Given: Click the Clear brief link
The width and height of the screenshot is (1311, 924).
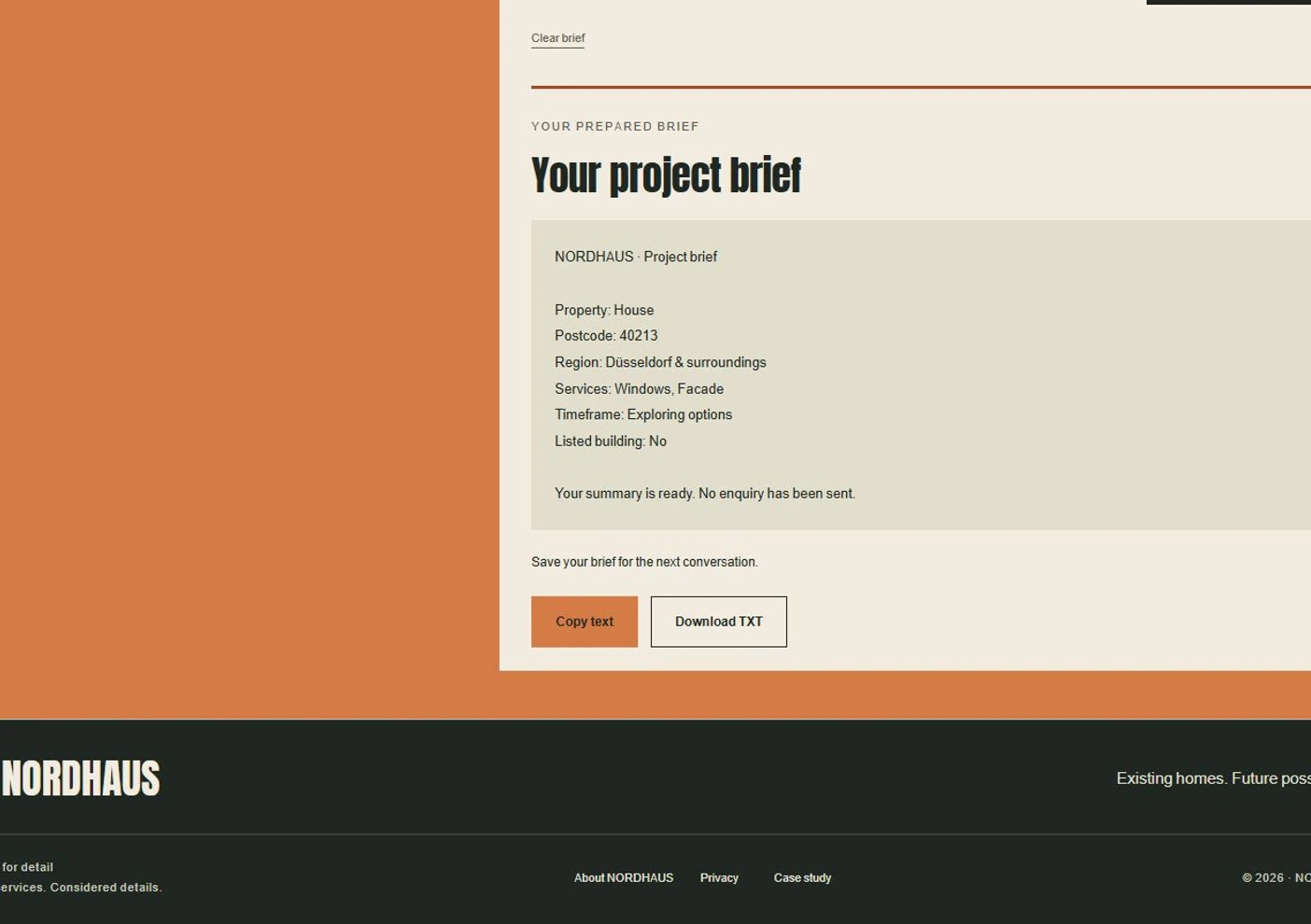Looking at the screenshot, I should click(557, 38).
